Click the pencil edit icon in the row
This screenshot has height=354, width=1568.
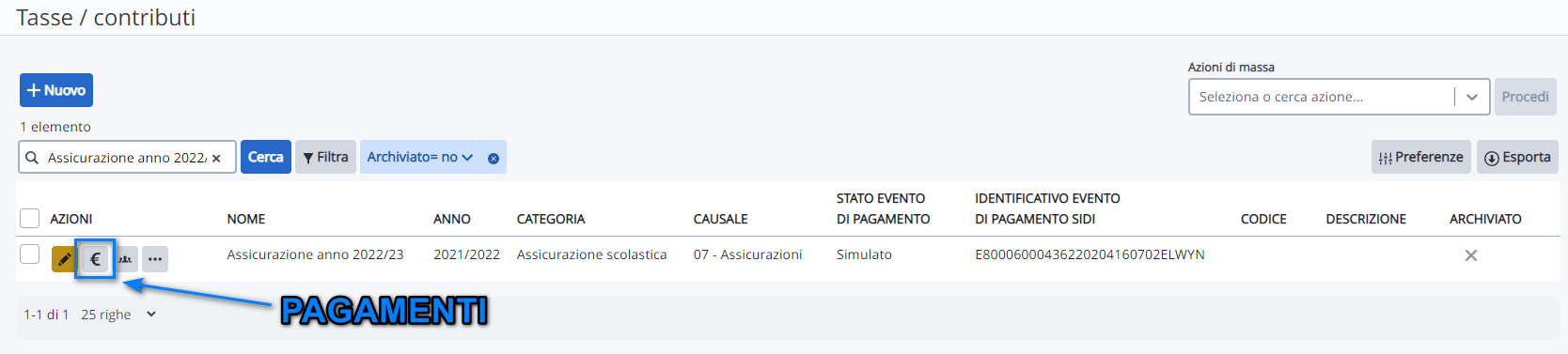64,259
